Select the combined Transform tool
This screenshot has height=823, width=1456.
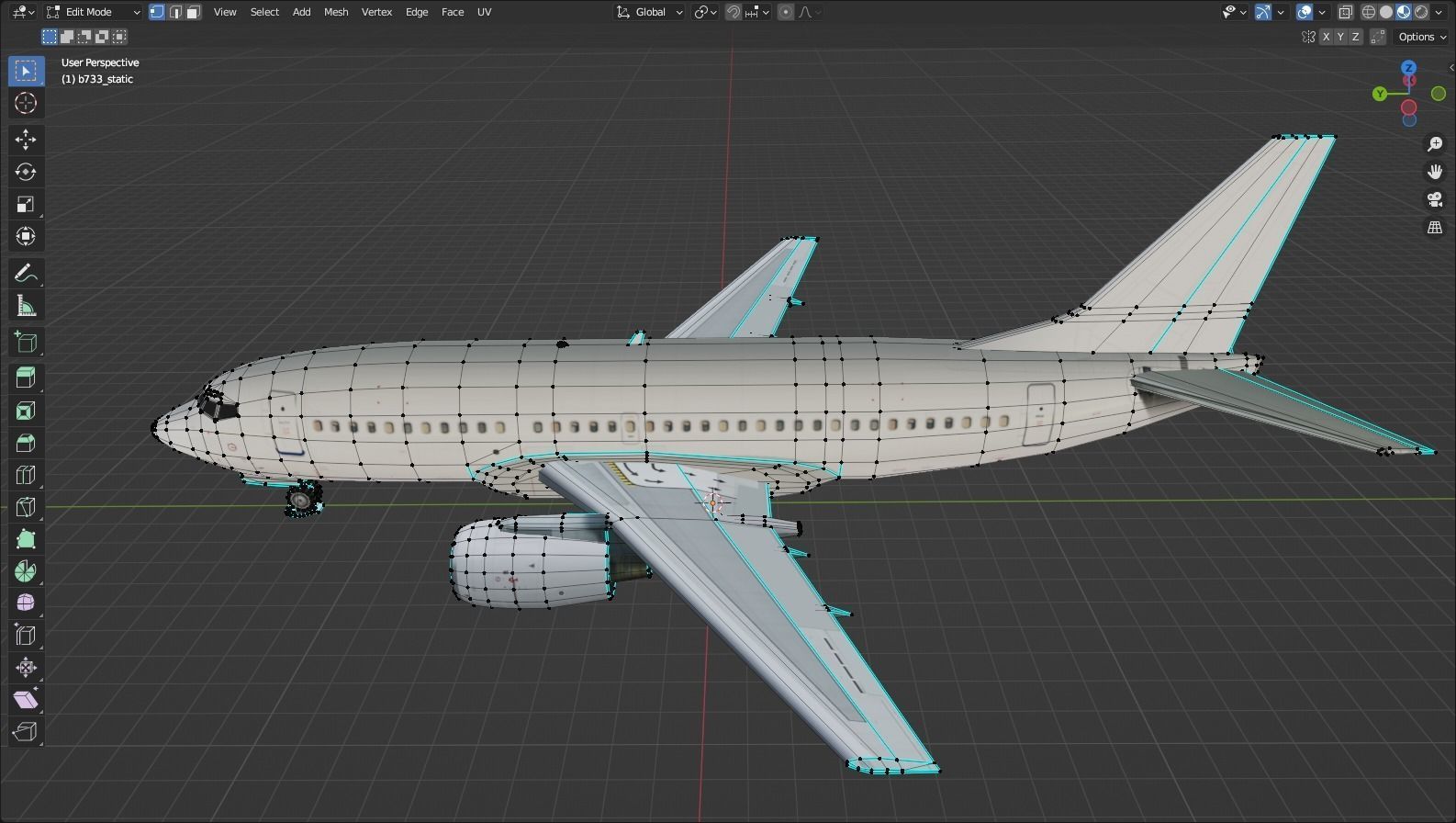click(26, 236)
